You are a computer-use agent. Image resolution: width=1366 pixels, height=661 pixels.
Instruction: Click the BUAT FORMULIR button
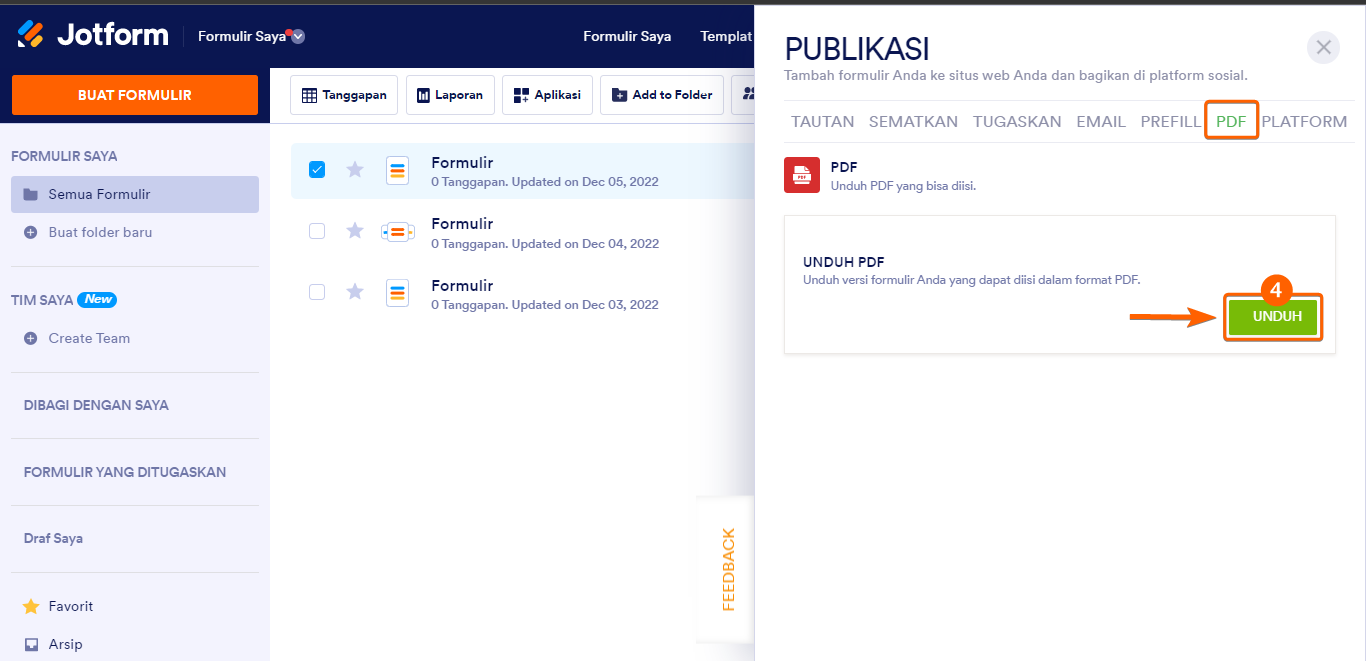(x=135, y=95)
